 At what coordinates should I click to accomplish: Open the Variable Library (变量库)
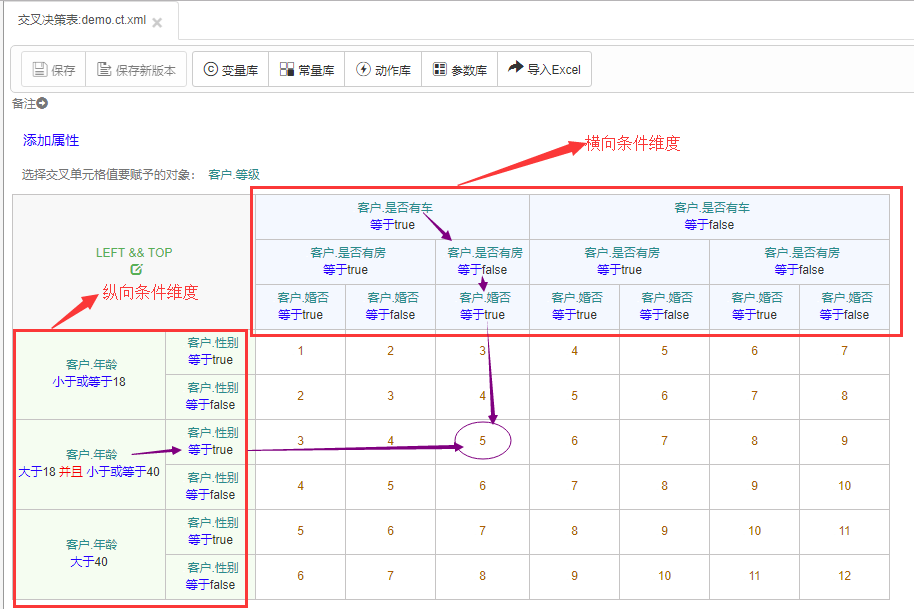[231, 69]
